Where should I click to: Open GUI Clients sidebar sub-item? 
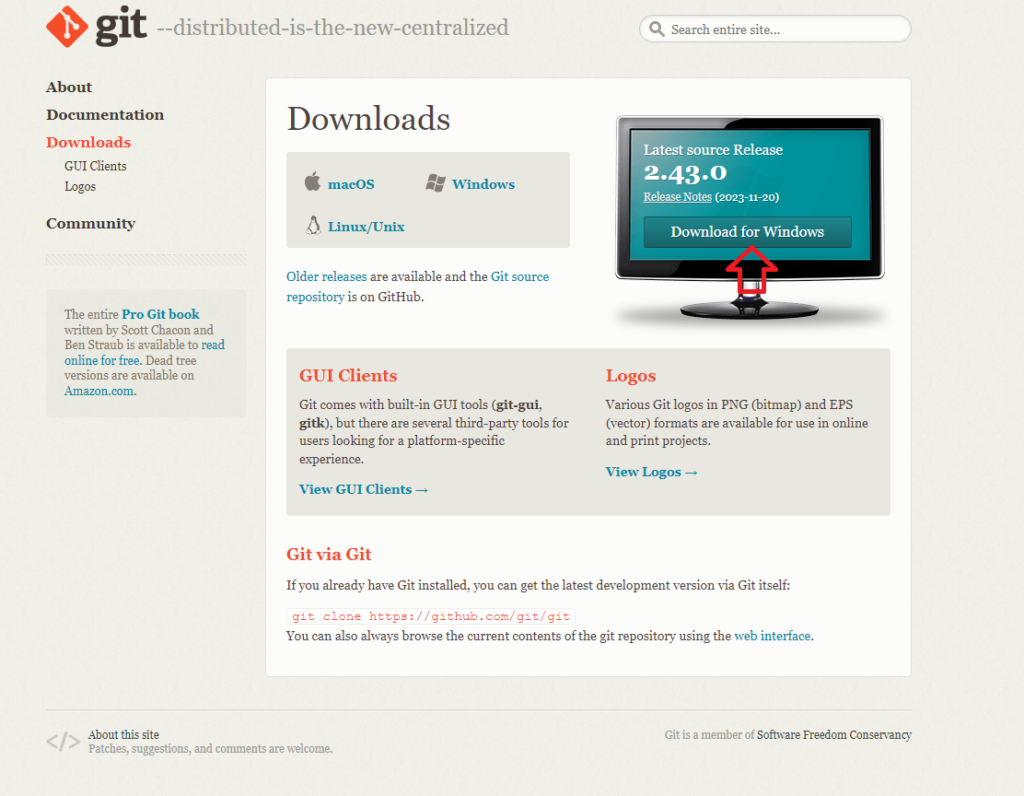tap(95, 166)
